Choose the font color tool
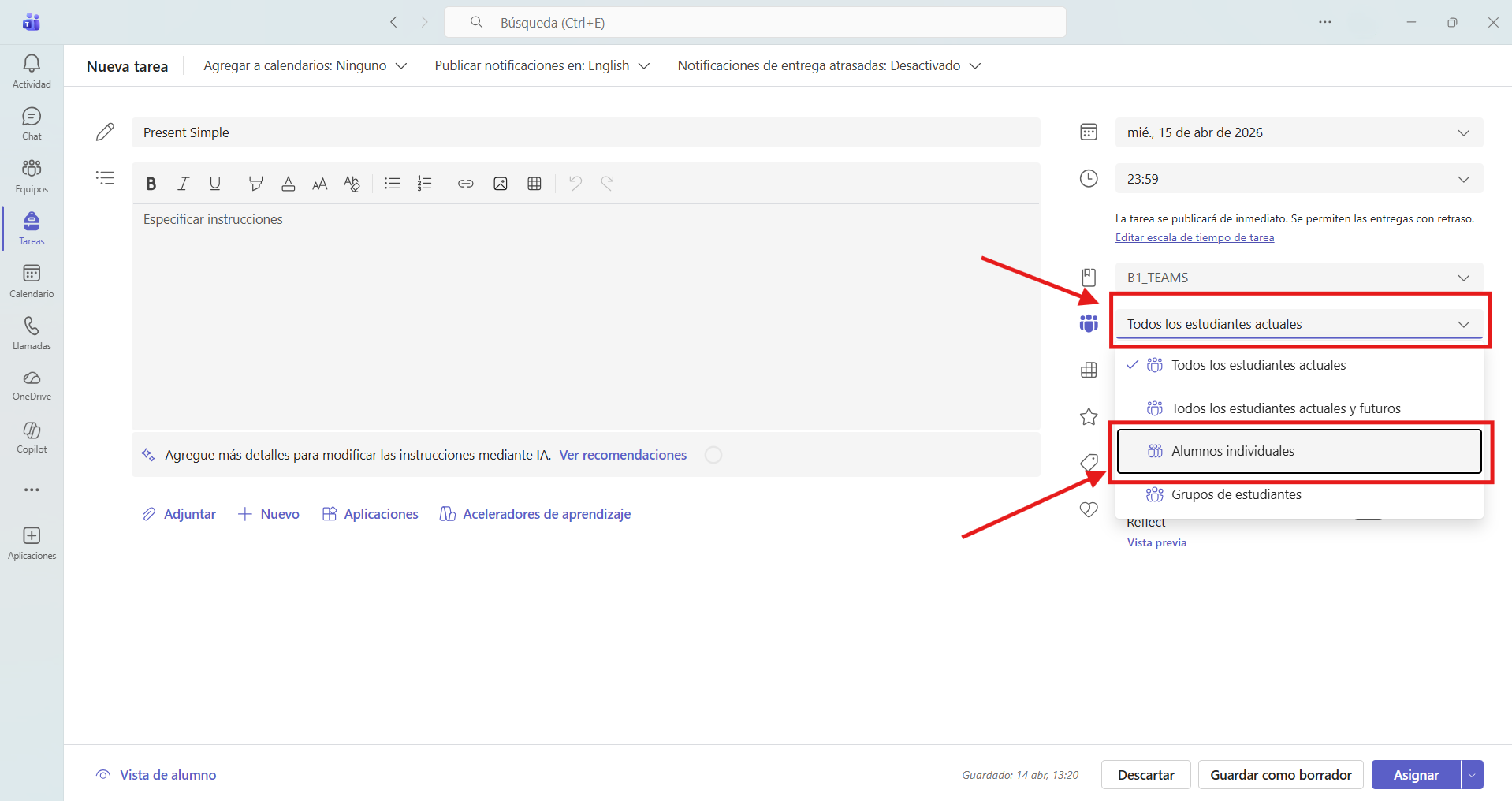This screenshot has height=801, width=1512. pyautogui.click(x=288, y=184)
